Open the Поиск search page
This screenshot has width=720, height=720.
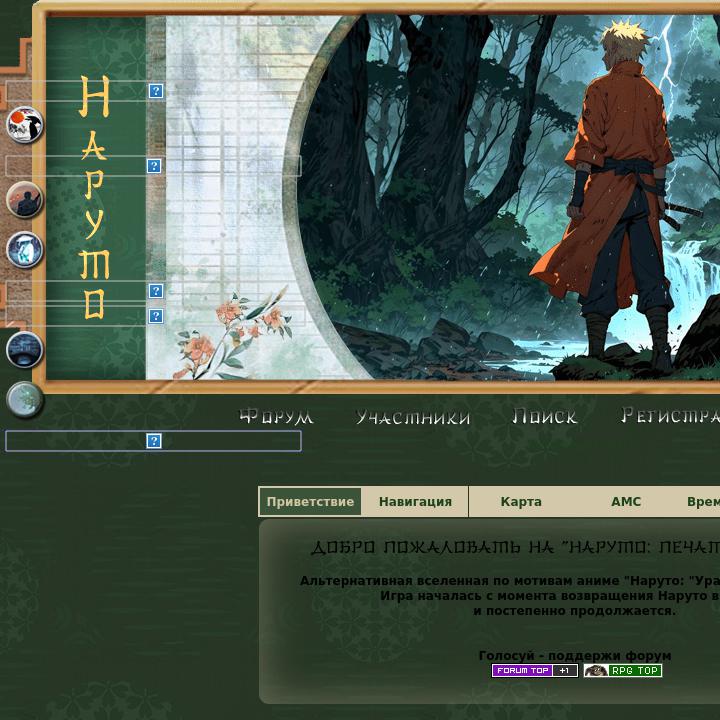click(x=545, y=416)
